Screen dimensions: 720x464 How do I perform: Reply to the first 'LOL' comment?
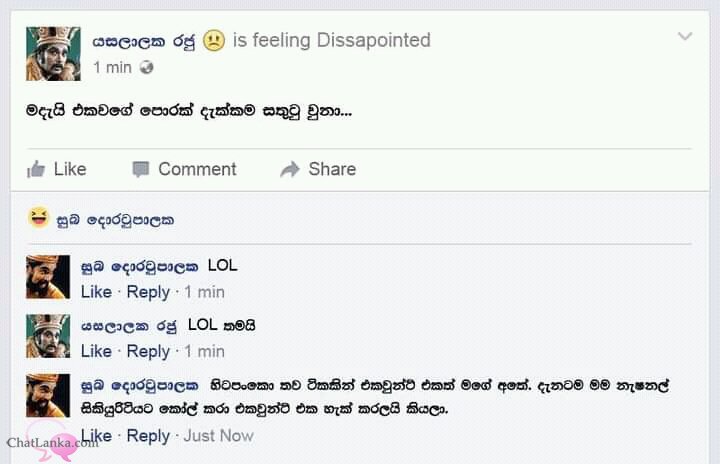tap(148, 292)
